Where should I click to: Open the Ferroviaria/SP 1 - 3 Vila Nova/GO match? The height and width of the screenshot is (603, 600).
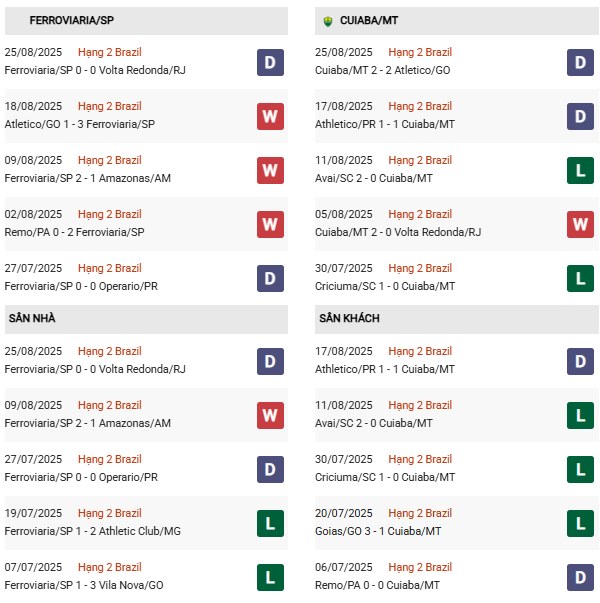85,585
